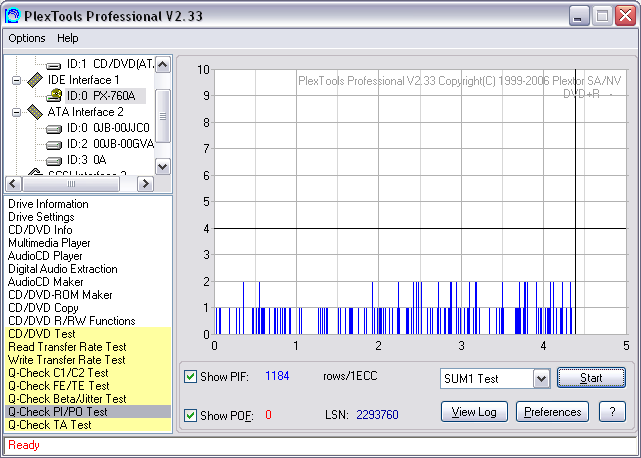This screenshot has height=458, width=641.
Task: Open AudioCD Player
Action: coord(45,256)
